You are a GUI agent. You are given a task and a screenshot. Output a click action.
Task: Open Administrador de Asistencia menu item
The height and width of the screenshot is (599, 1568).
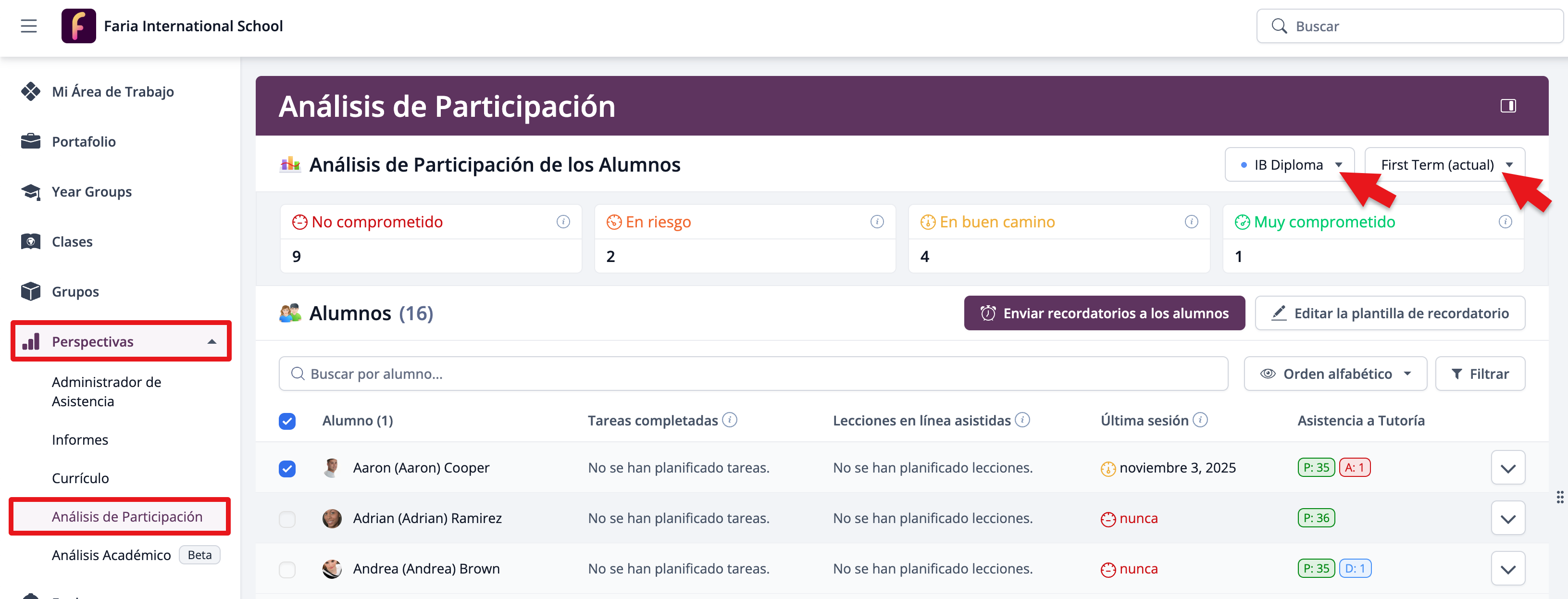pyautogui.click(x=107, y=391)
